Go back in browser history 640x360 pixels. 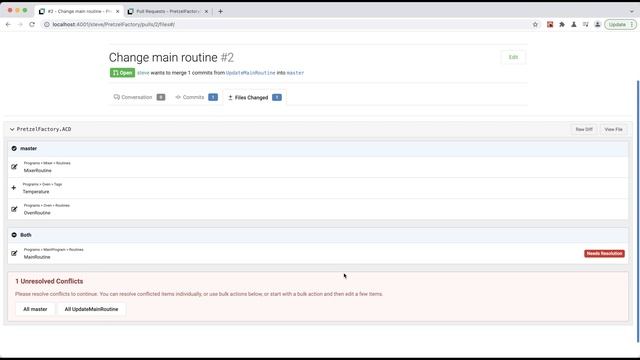point(8,24)
